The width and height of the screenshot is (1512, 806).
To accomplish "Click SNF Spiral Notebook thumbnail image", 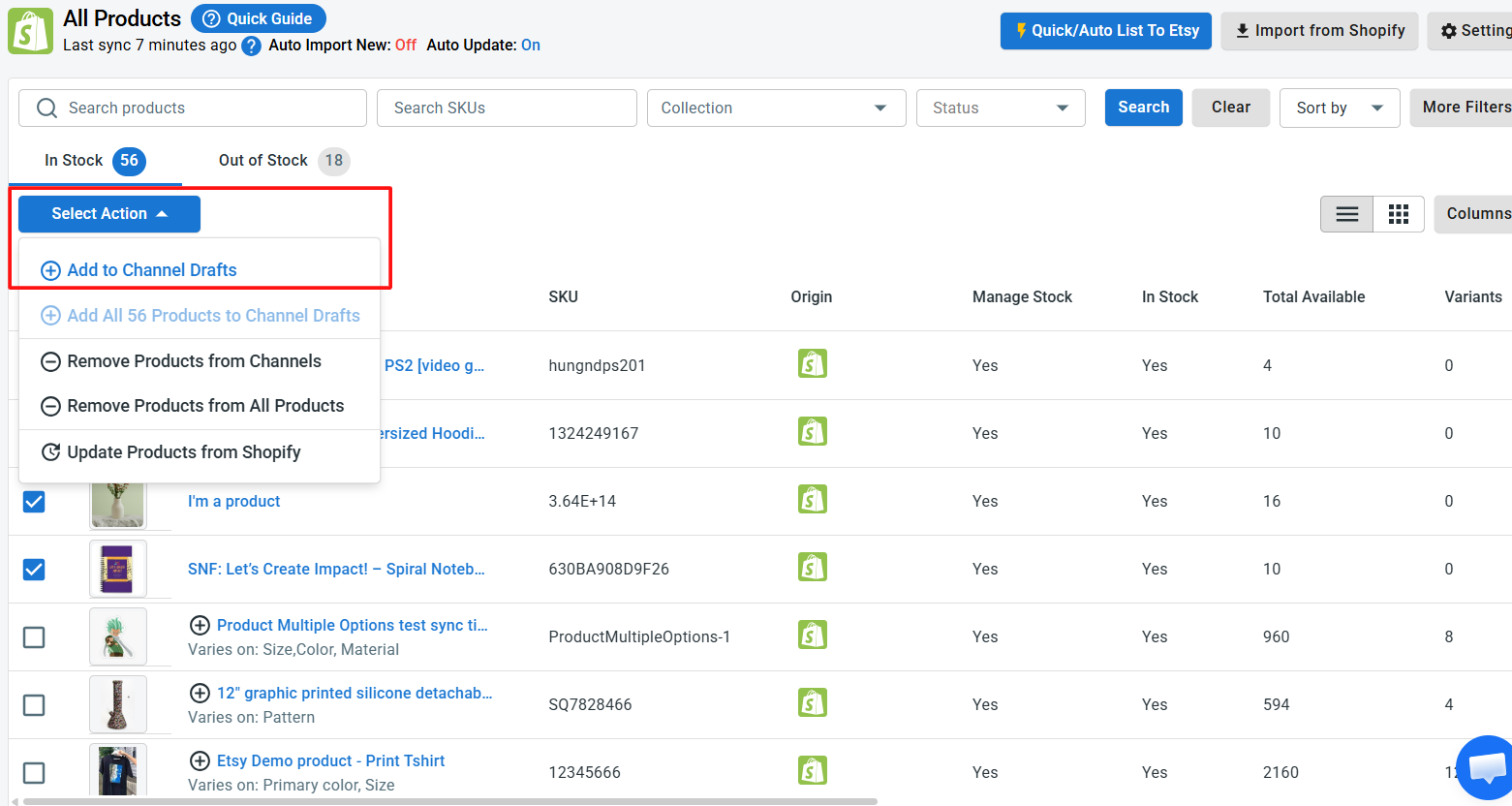I will (118, 569).
